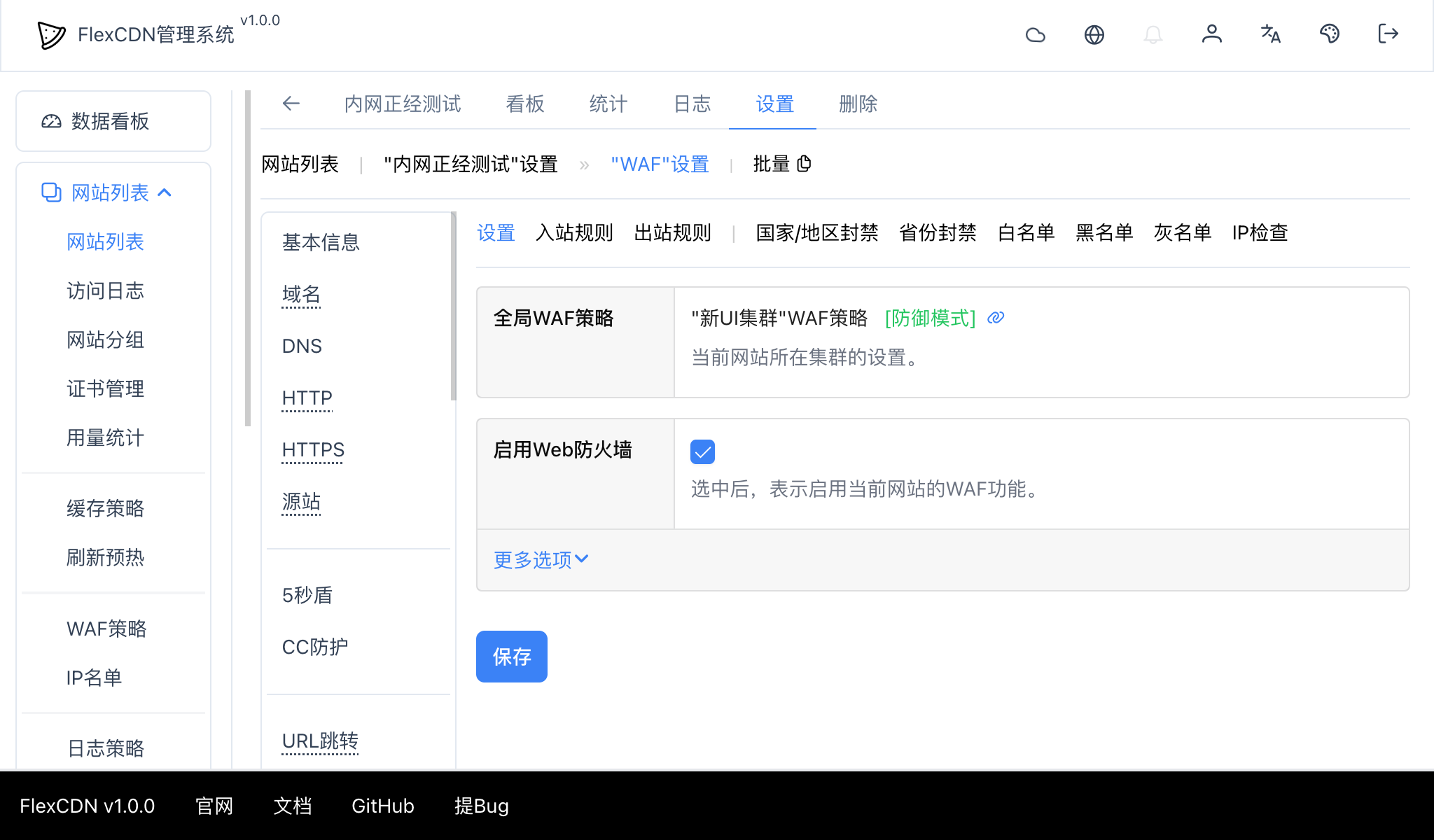Click the 保存 button

coord(511,656)
